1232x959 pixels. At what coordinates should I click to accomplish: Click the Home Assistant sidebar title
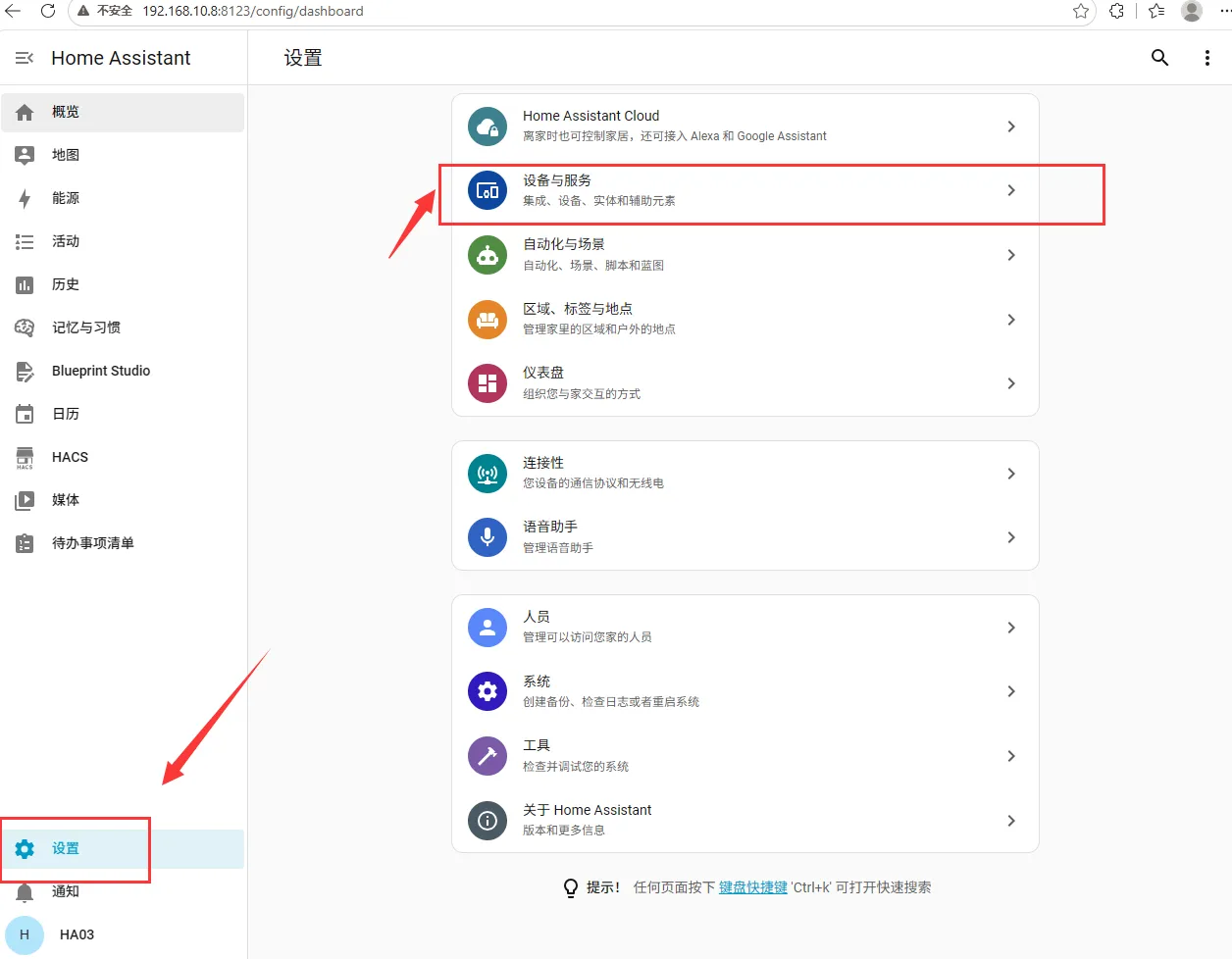pyautogui.click(x=121, y=58)
